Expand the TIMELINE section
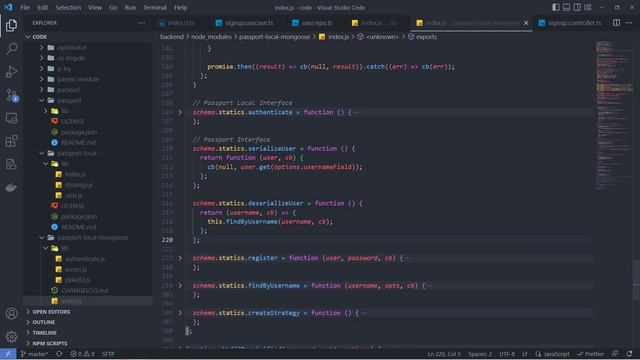This screenshot has height=360, width=640. 44,333
